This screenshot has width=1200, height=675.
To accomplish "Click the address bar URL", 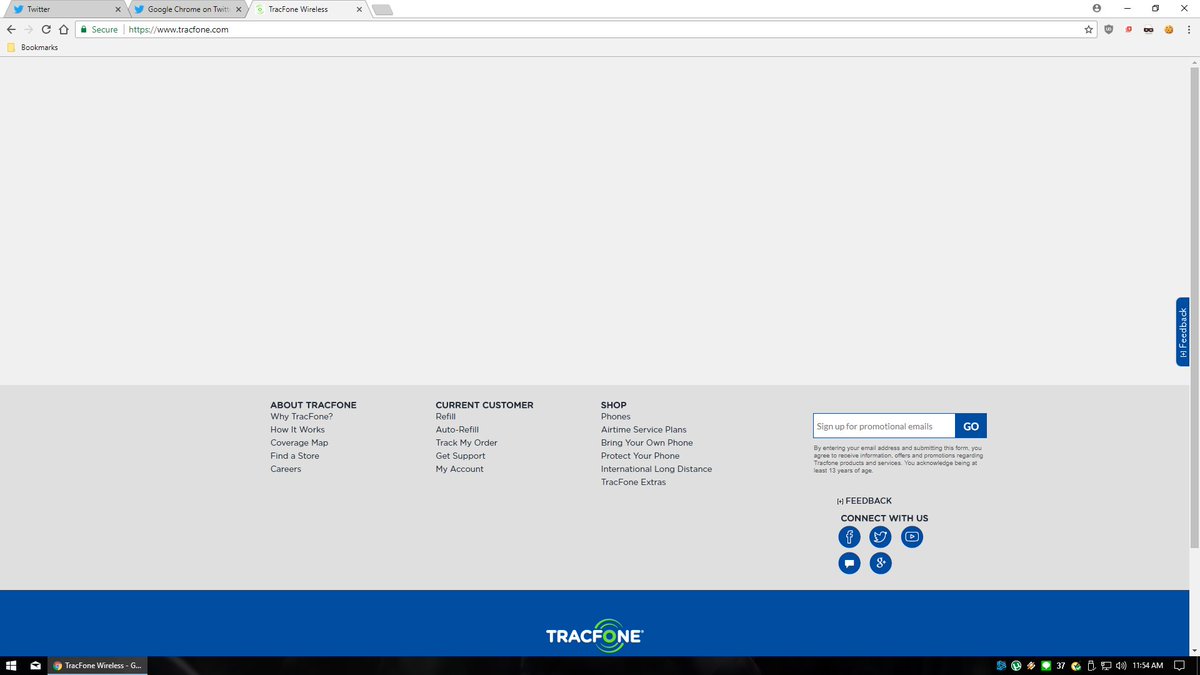I will click(179, 30).
